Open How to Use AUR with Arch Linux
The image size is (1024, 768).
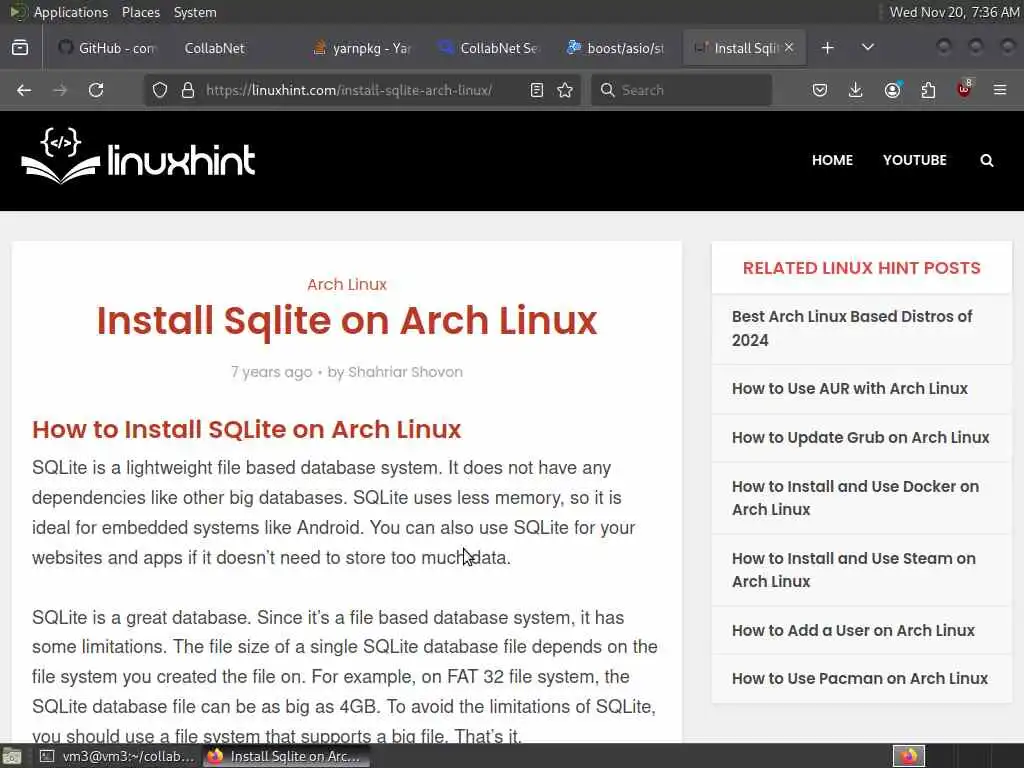pos(850,389)
